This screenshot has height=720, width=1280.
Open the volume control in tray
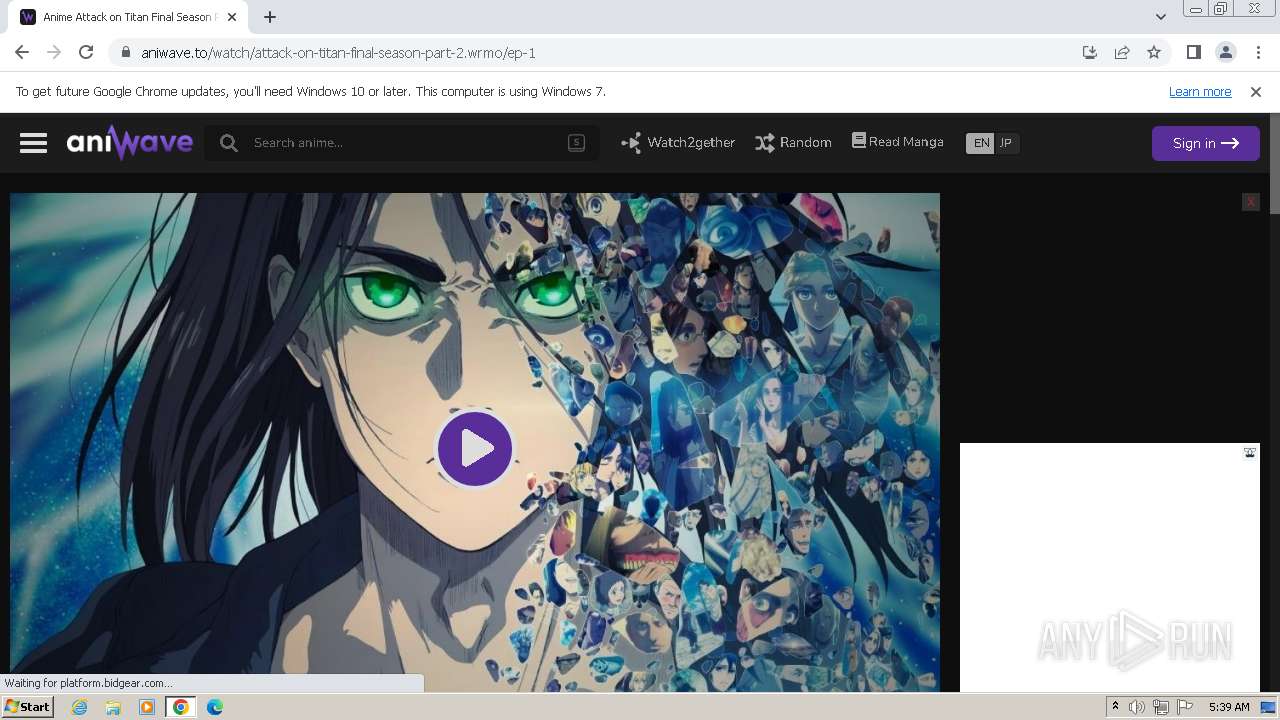pyautogui.click(x=1137, y=707)
